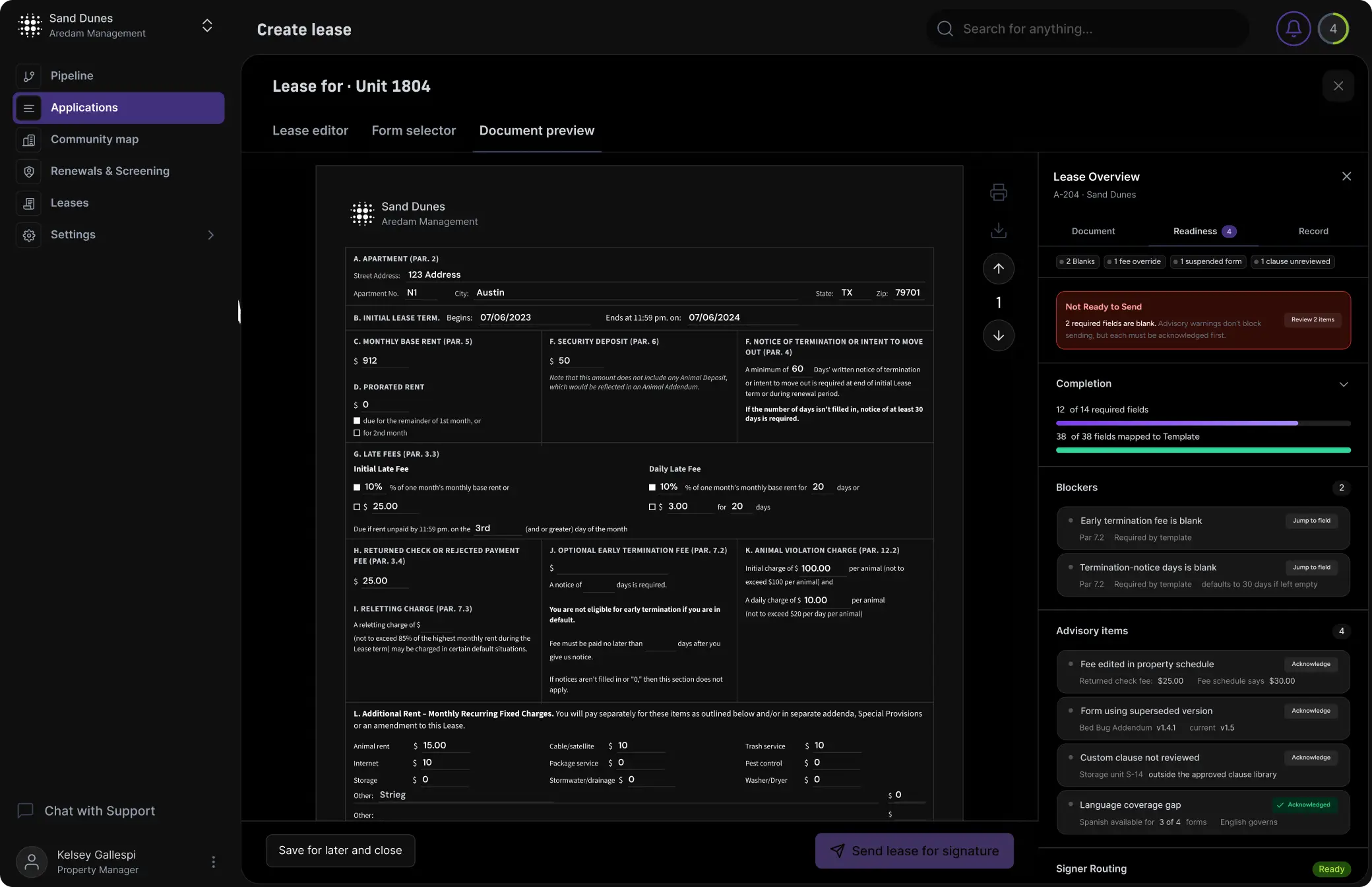The image size is (1372, 887).
Task: Click the '2 Blanks' filter chip
Action: pos(1077,262)
